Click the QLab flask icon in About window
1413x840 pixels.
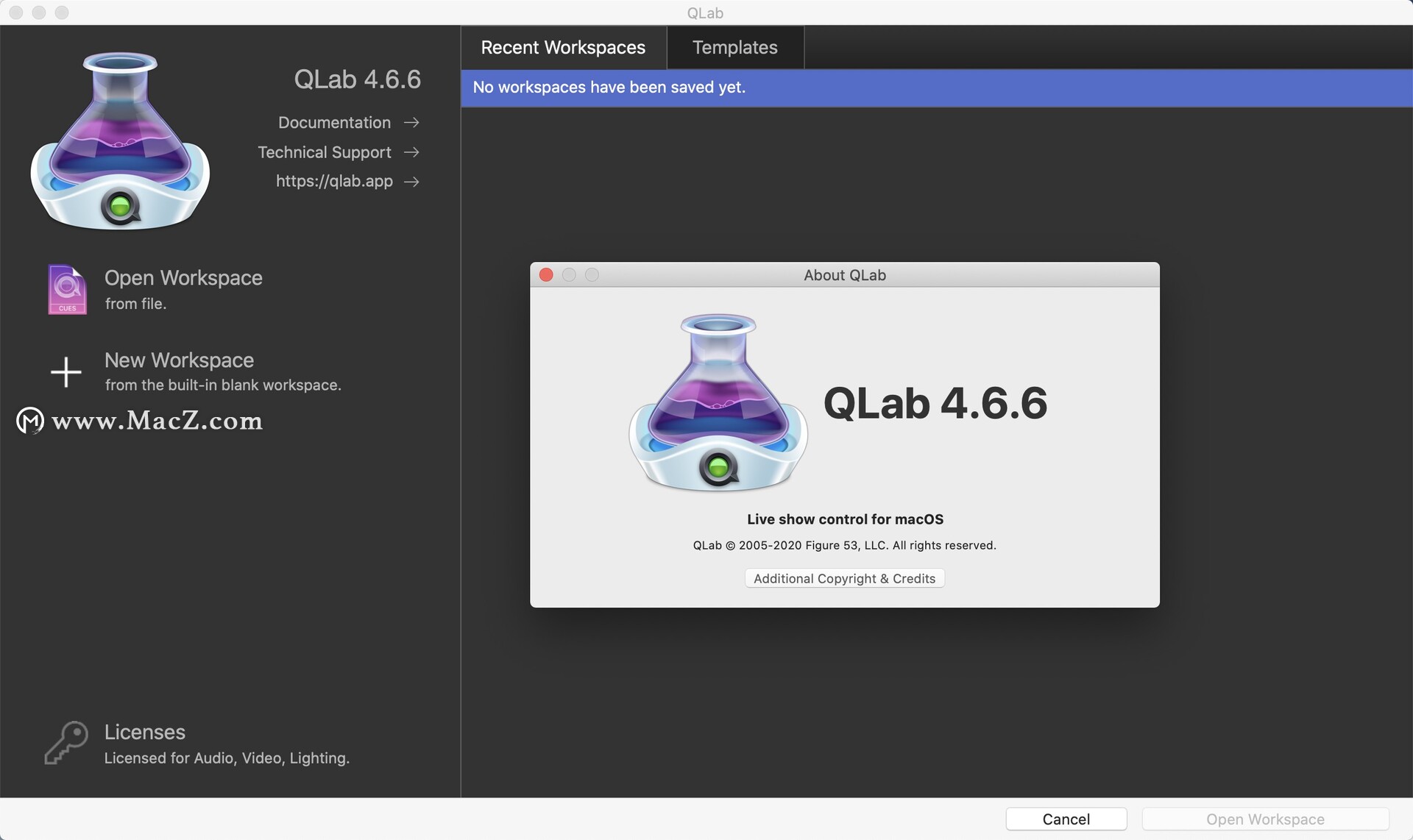pos(718,402)
